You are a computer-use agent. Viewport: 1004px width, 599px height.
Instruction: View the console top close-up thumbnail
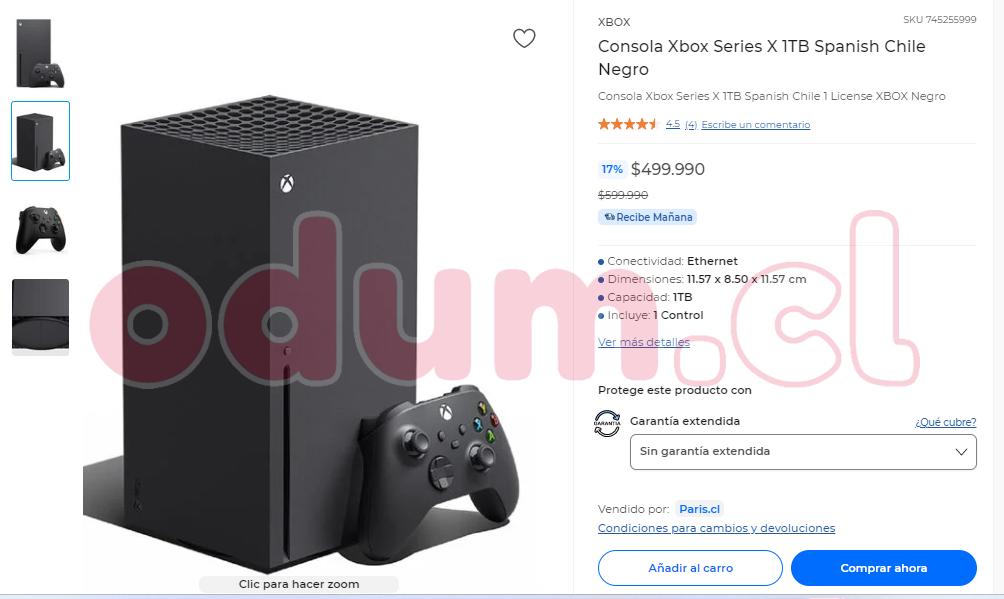40,316
